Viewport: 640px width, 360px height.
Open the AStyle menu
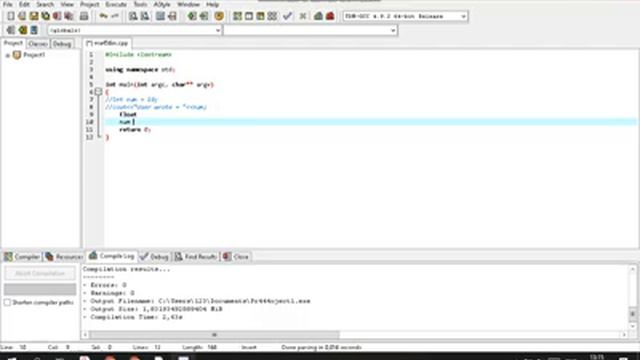tap(162, 4)
